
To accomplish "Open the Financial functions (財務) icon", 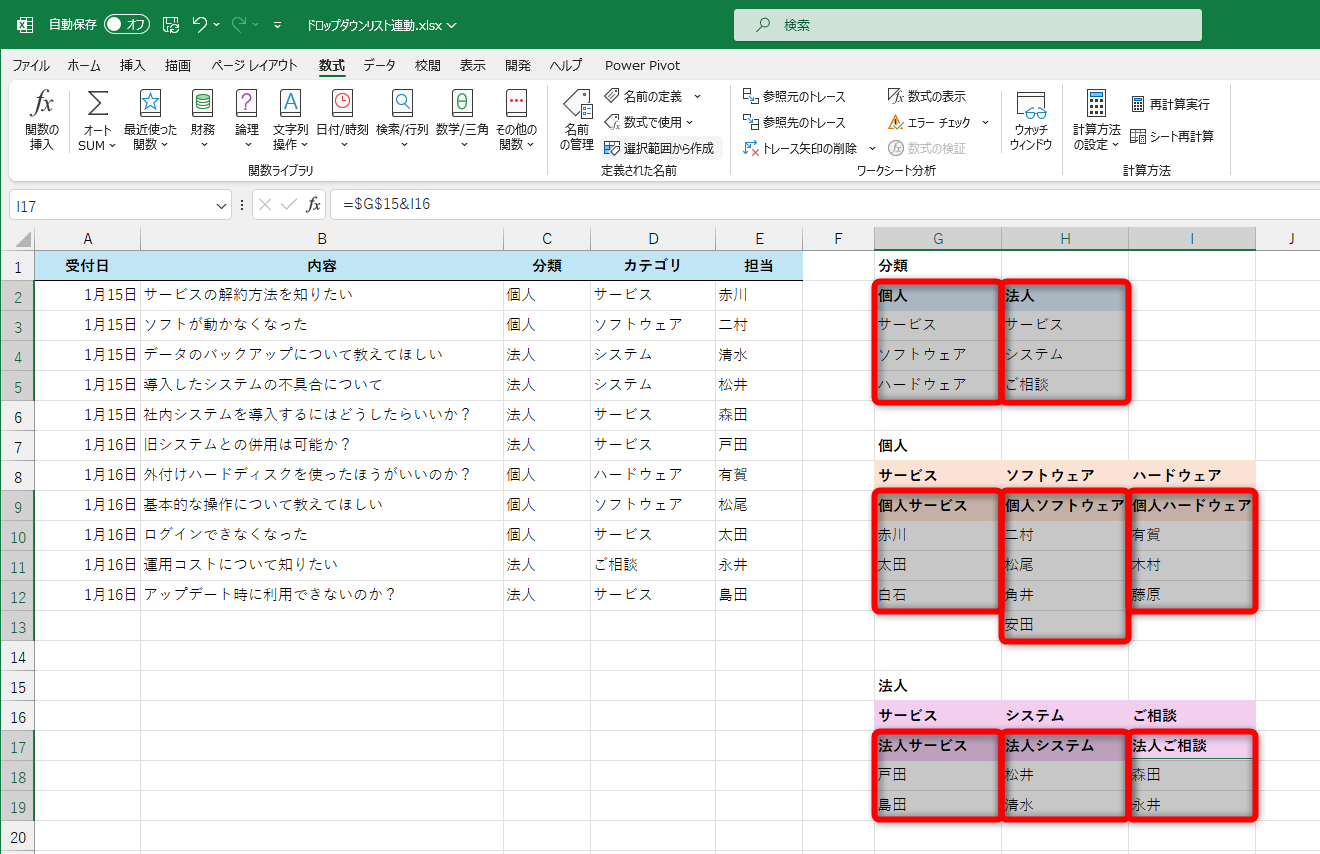I will [205, 118].
